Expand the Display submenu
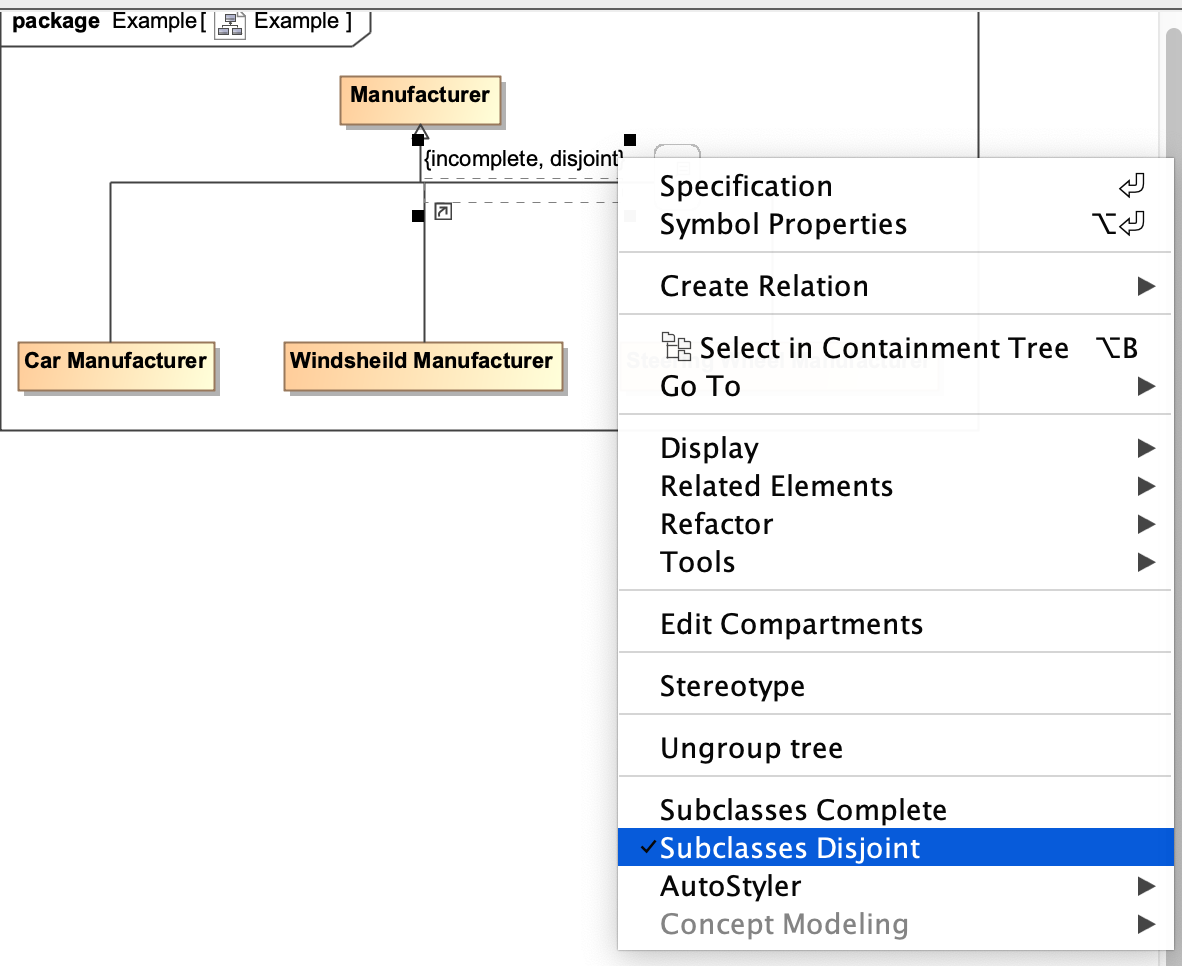The width and height of the screenshot is (1182, 966). (x=709, y=448)
